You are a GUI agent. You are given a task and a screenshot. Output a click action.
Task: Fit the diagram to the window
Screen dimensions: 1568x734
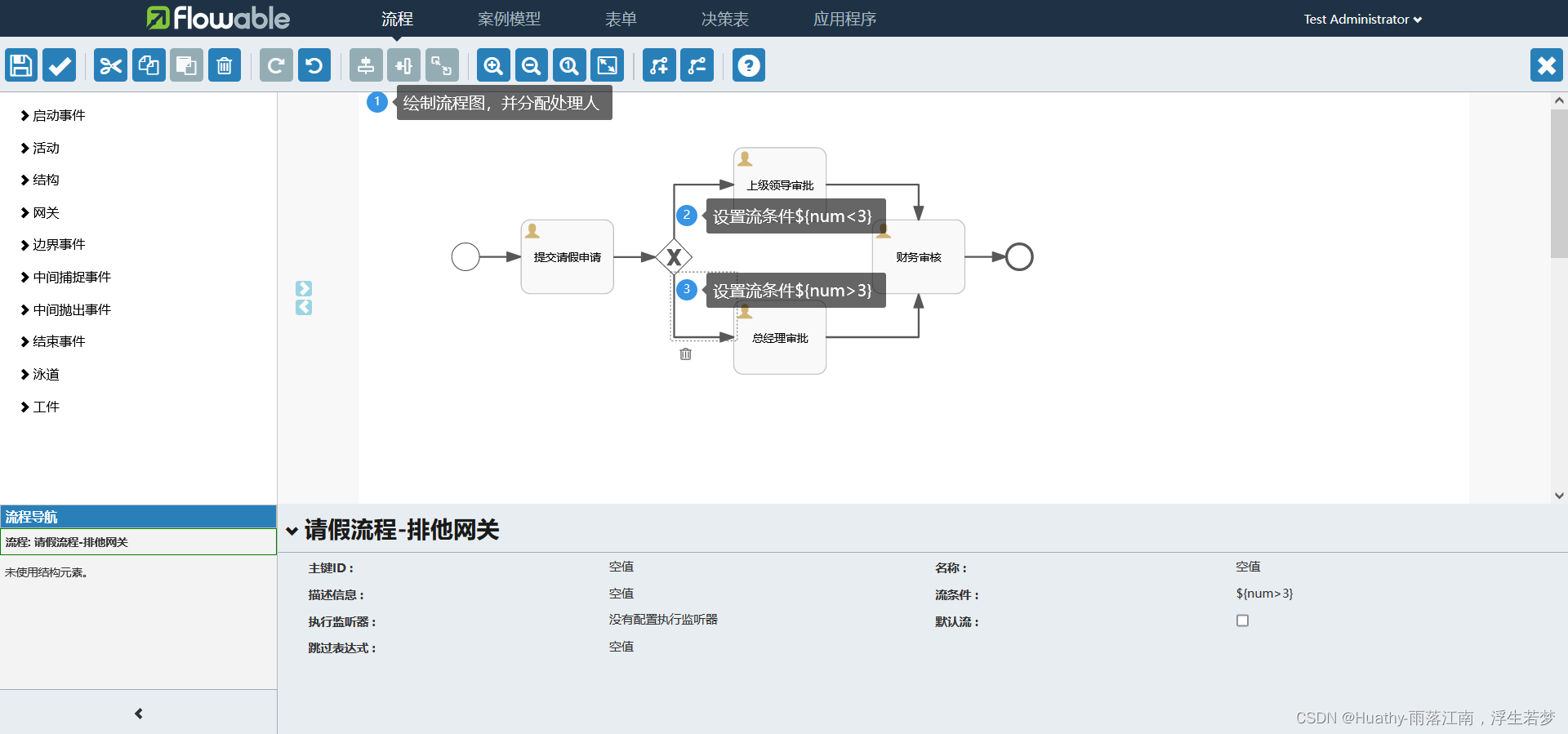tap(608, 65)
